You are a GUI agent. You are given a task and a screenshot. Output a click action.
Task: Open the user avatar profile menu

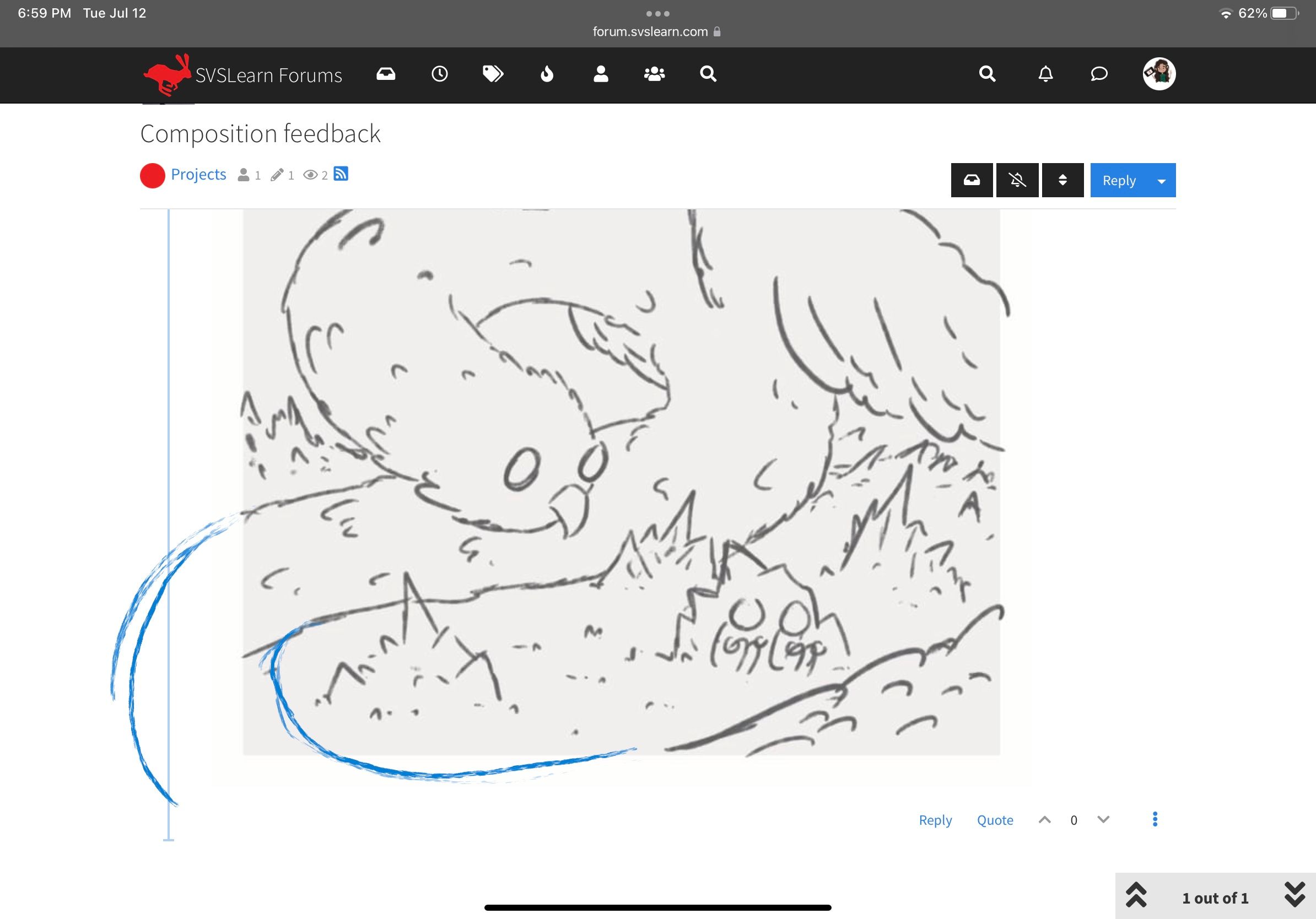tap(1159, 74)
